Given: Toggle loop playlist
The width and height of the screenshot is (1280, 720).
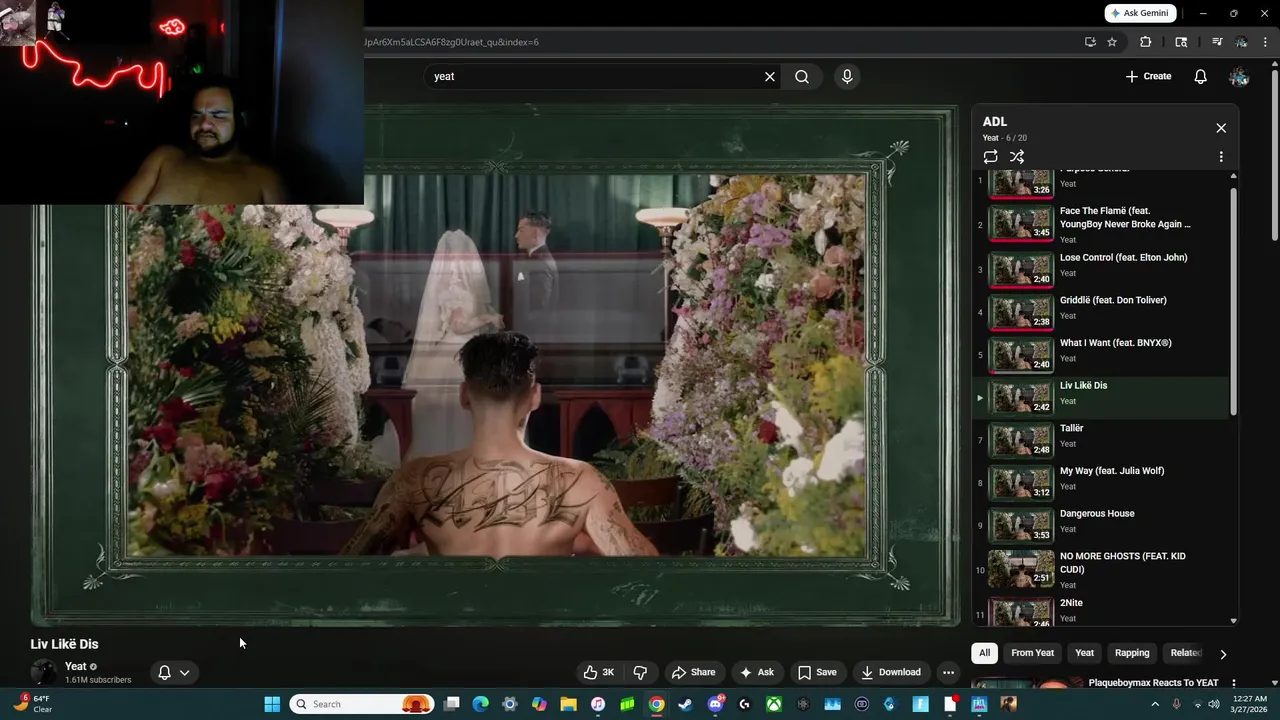Looking at the screenshot, I should [x=990, y=157].
